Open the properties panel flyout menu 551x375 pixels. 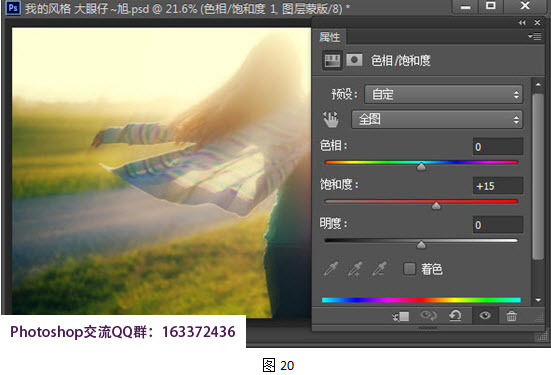click(x=534, y=36)
